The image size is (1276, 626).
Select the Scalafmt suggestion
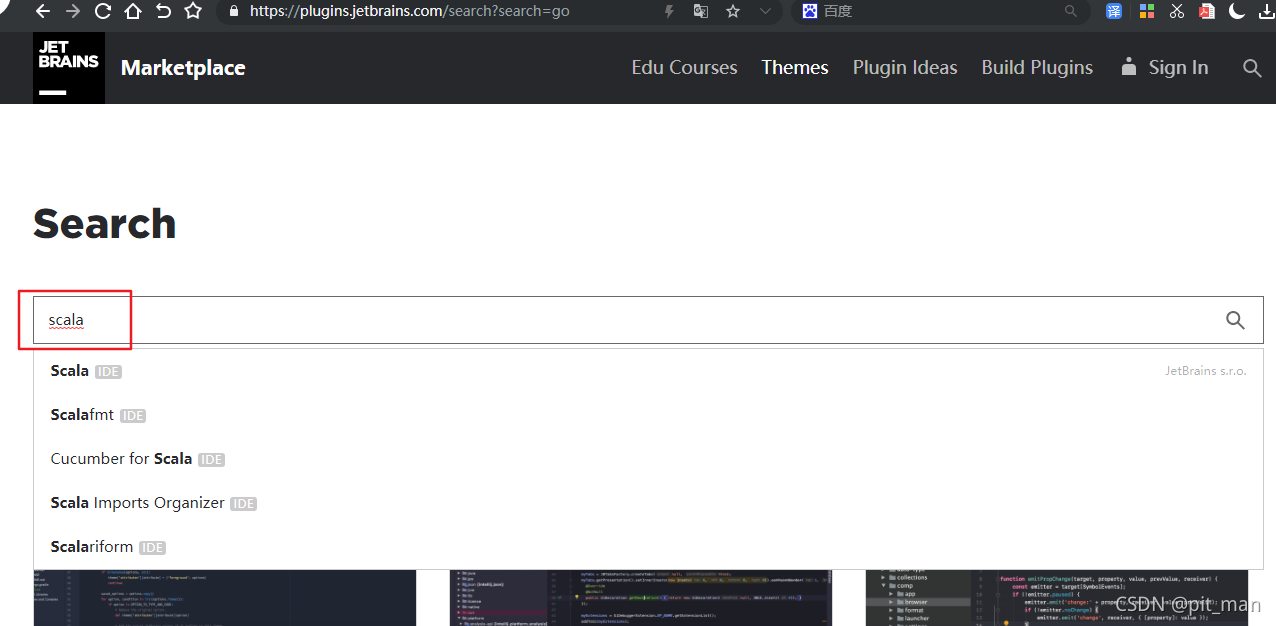tap(648, 415)
